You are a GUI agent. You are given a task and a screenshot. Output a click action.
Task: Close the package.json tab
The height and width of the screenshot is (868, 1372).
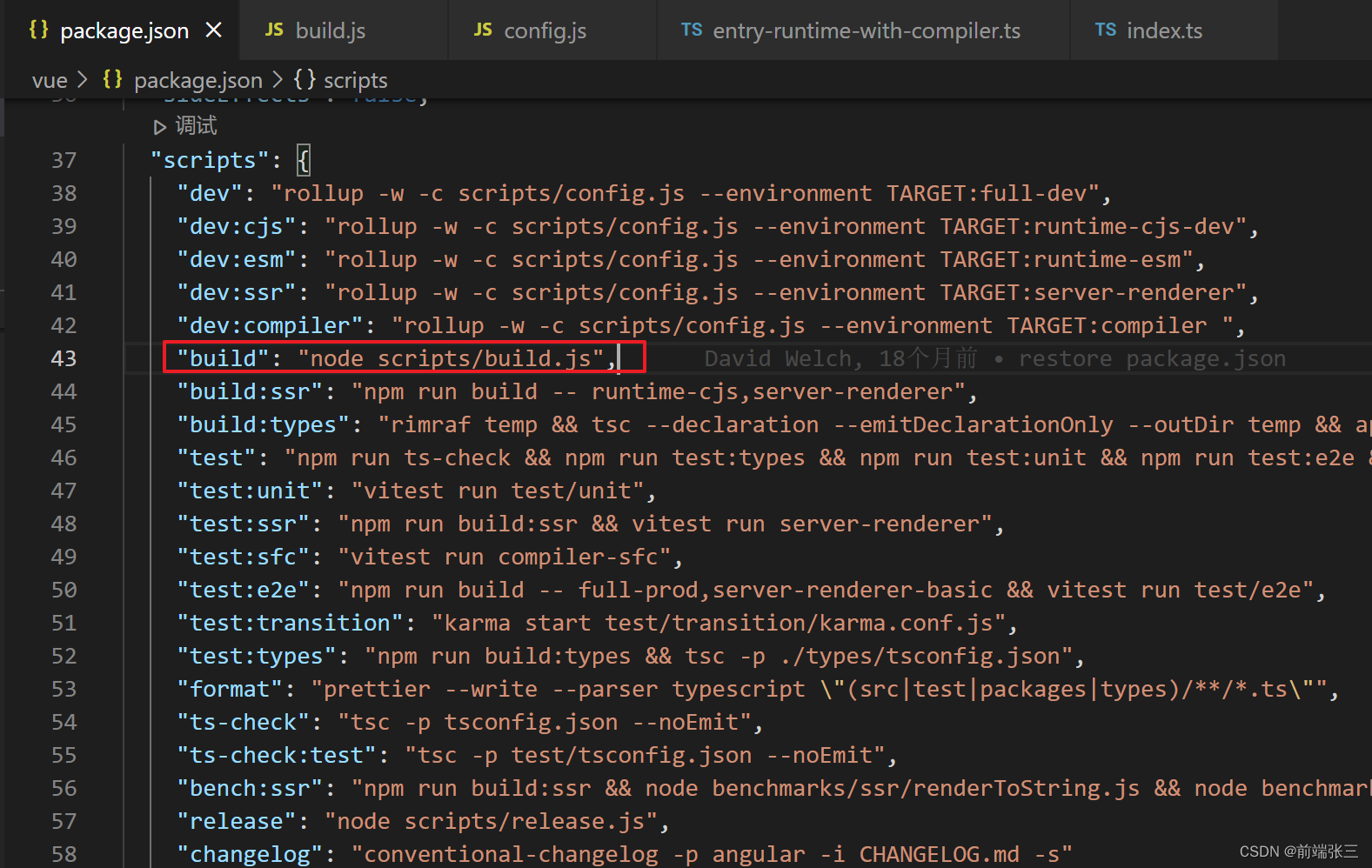213,30
